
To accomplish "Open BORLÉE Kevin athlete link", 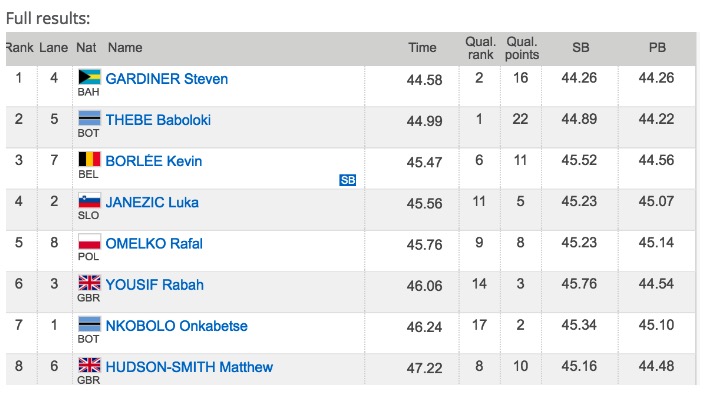I will point(154,161).
